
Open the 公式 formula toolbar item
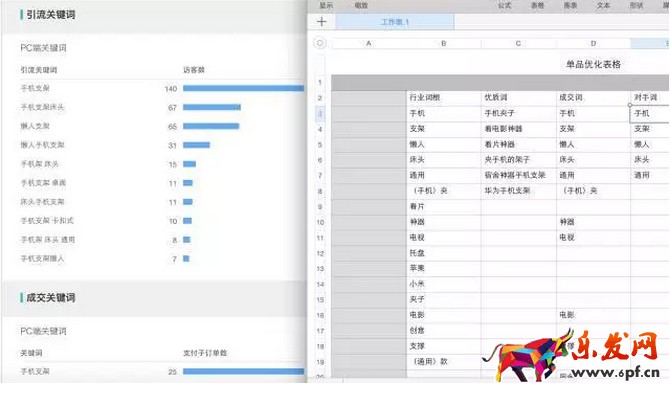point(504,5)
